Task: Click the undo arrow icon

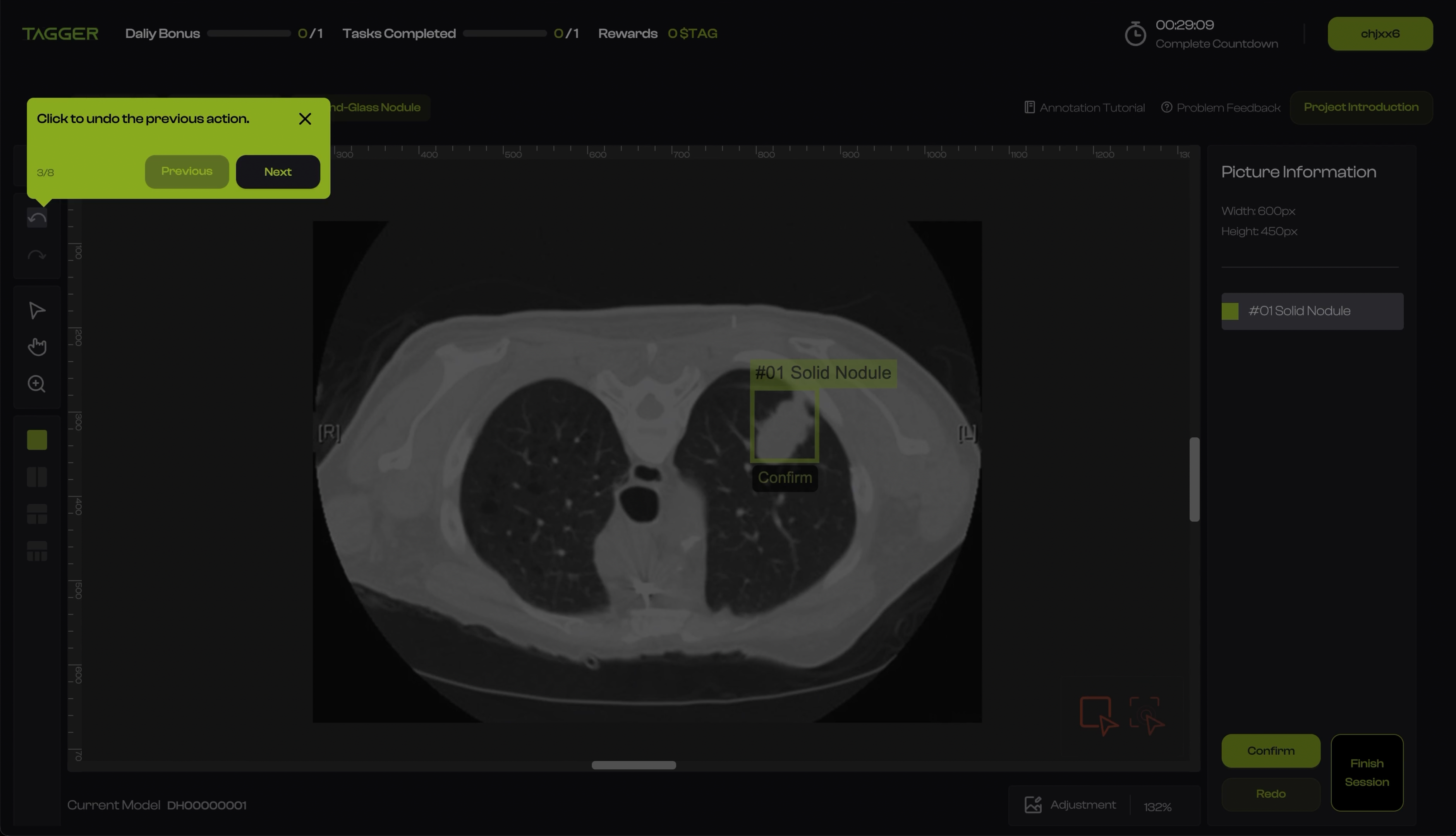Action: pyautogui.click(x=37, y=218)
